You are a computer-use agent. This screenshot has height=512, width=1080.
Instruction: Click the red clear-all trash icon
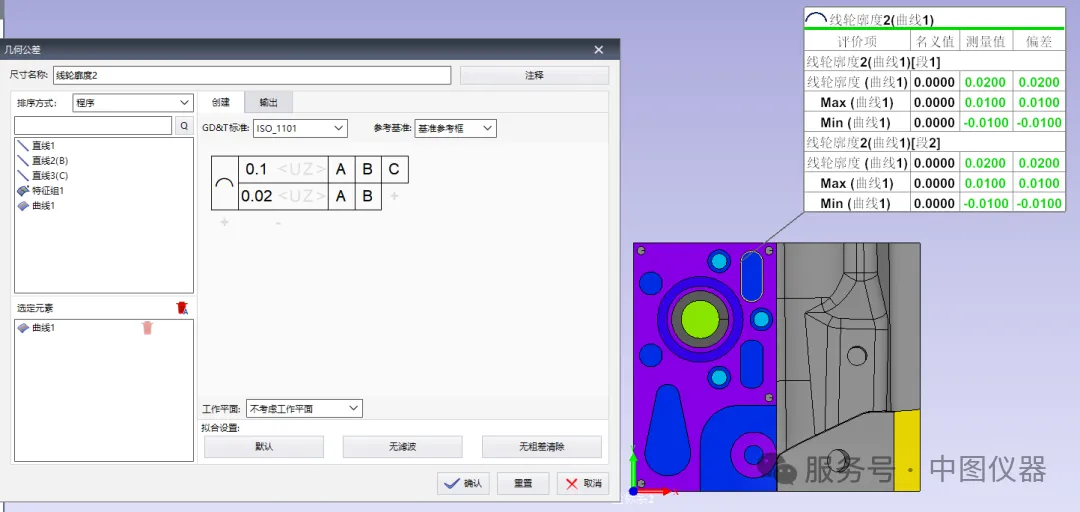click(x=181, y=308)
